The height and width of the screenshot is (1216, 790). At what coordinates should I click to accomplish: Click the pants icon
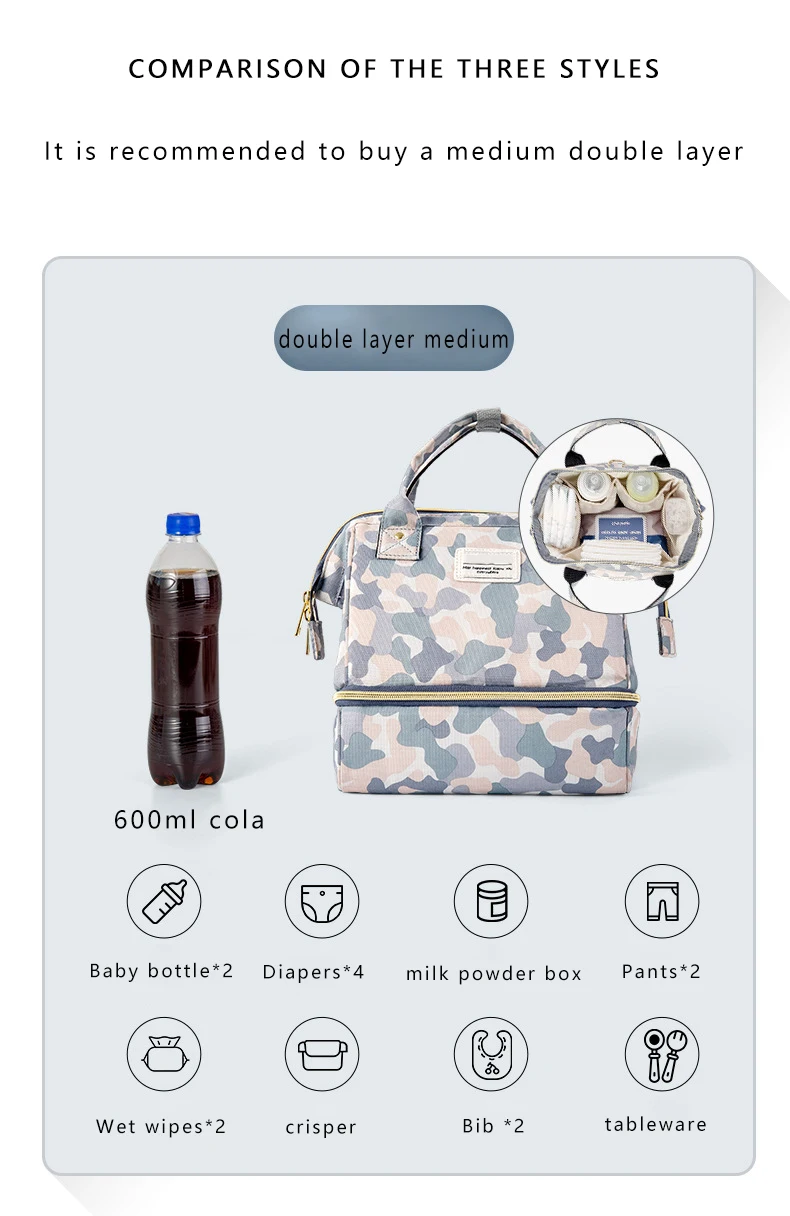point(662,902)
